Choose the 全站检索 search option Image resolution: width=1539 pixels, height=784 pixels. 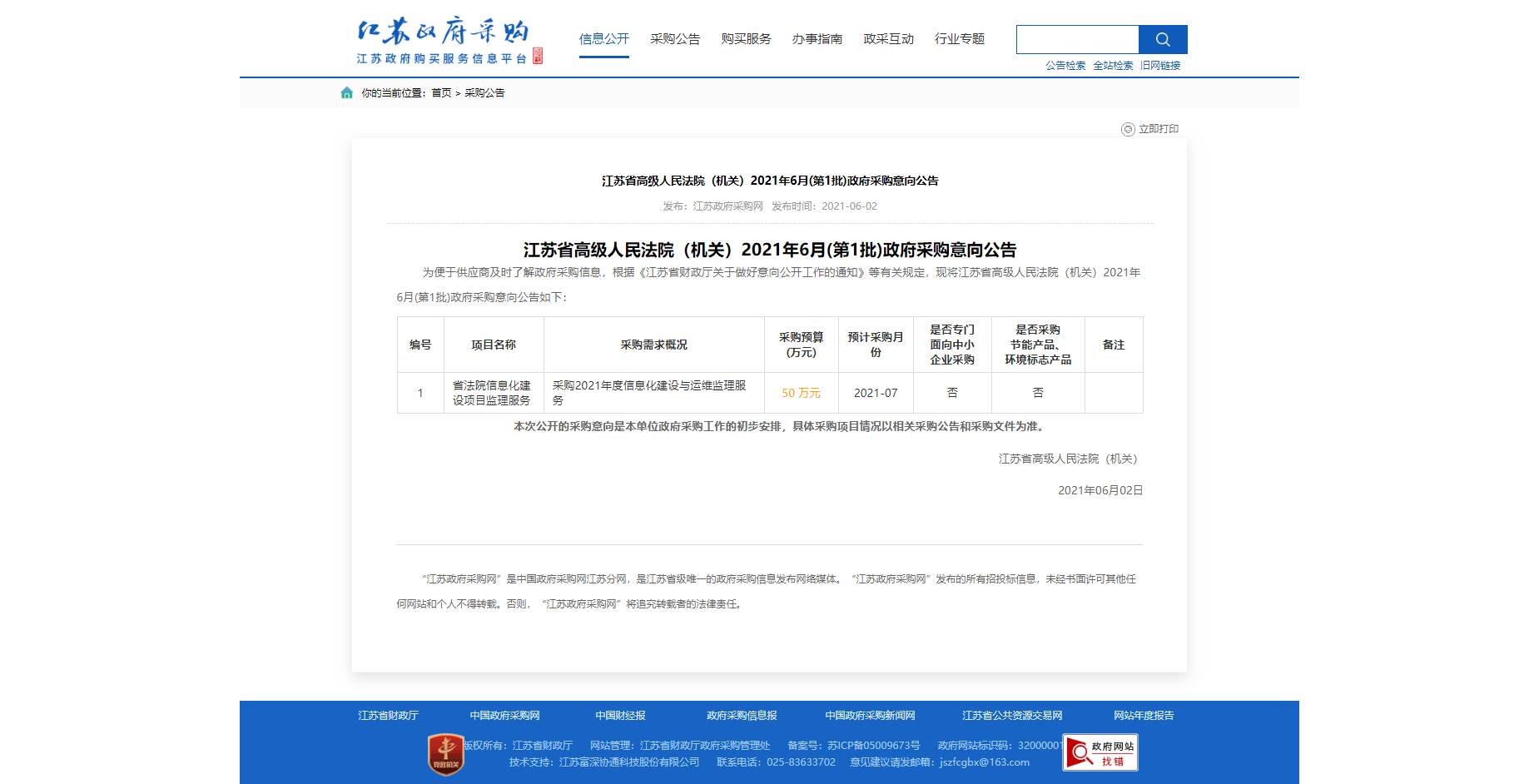[x=1113, y=66]
